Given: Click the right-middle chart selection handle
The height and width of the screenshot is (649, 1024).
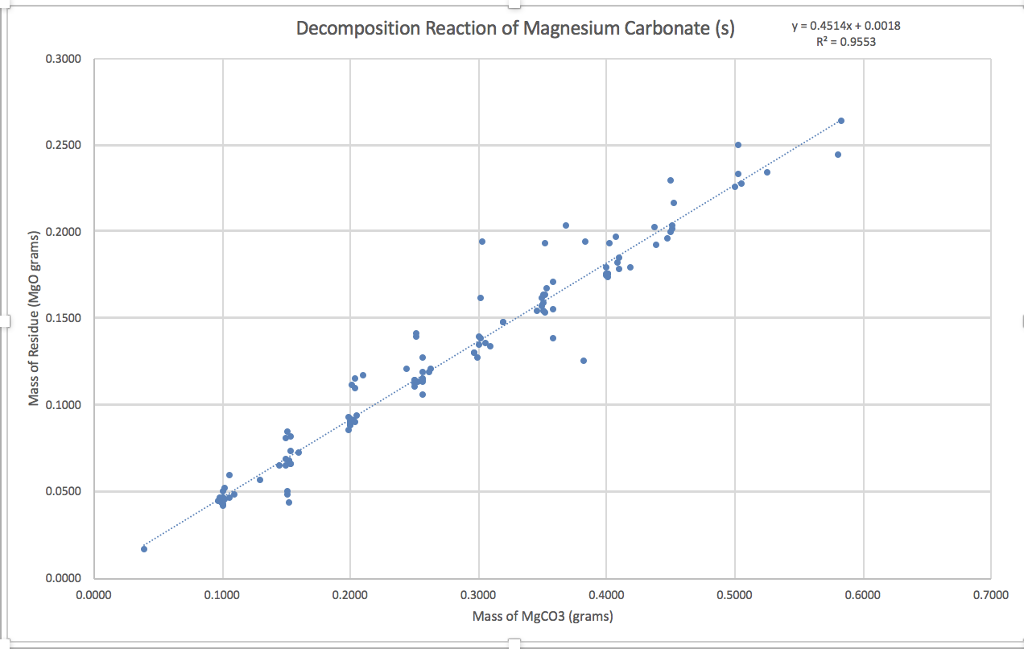Looking at the screenshot, I should [x=1020, y=319].
